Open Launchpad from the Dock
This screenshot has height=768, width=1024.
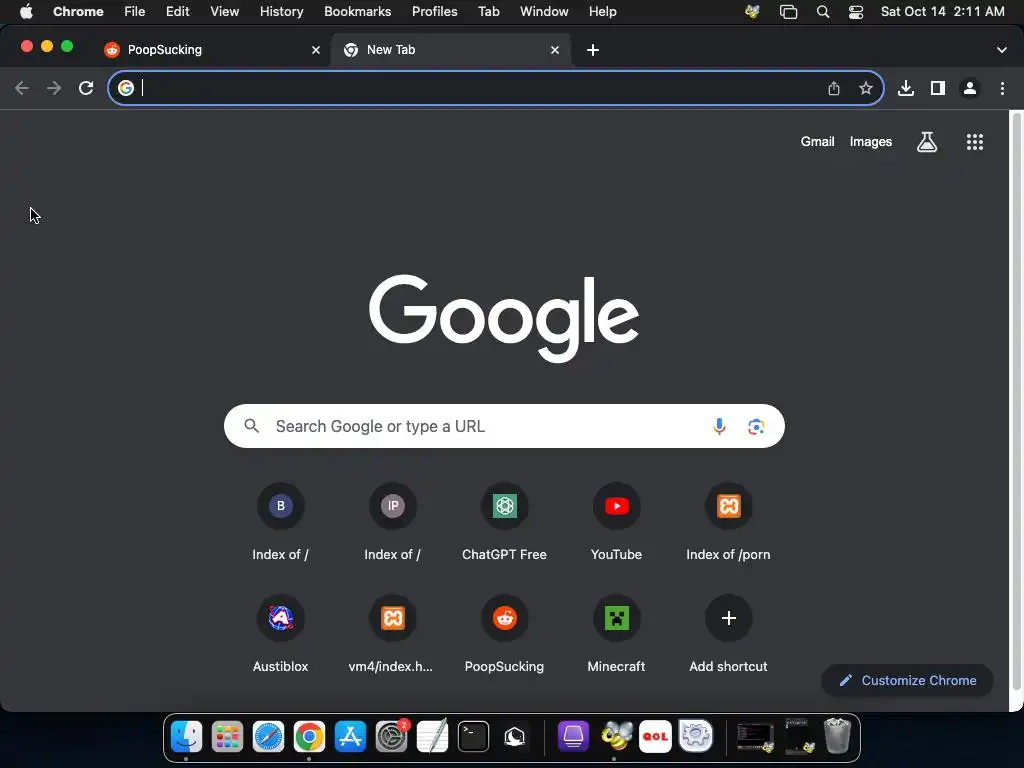click(227, 737)
